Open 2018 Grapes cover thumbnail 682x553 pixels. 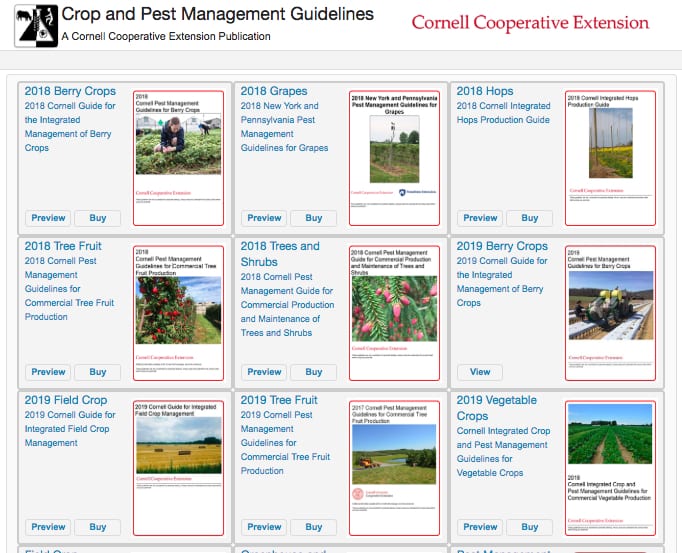coord(394,158)
